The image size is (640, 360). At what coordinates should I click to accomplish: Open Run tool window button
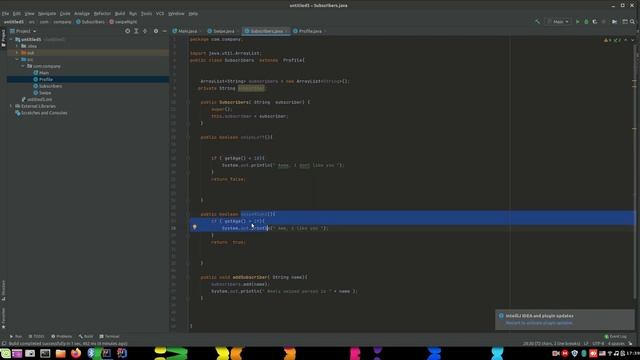(x=16, y=336)
